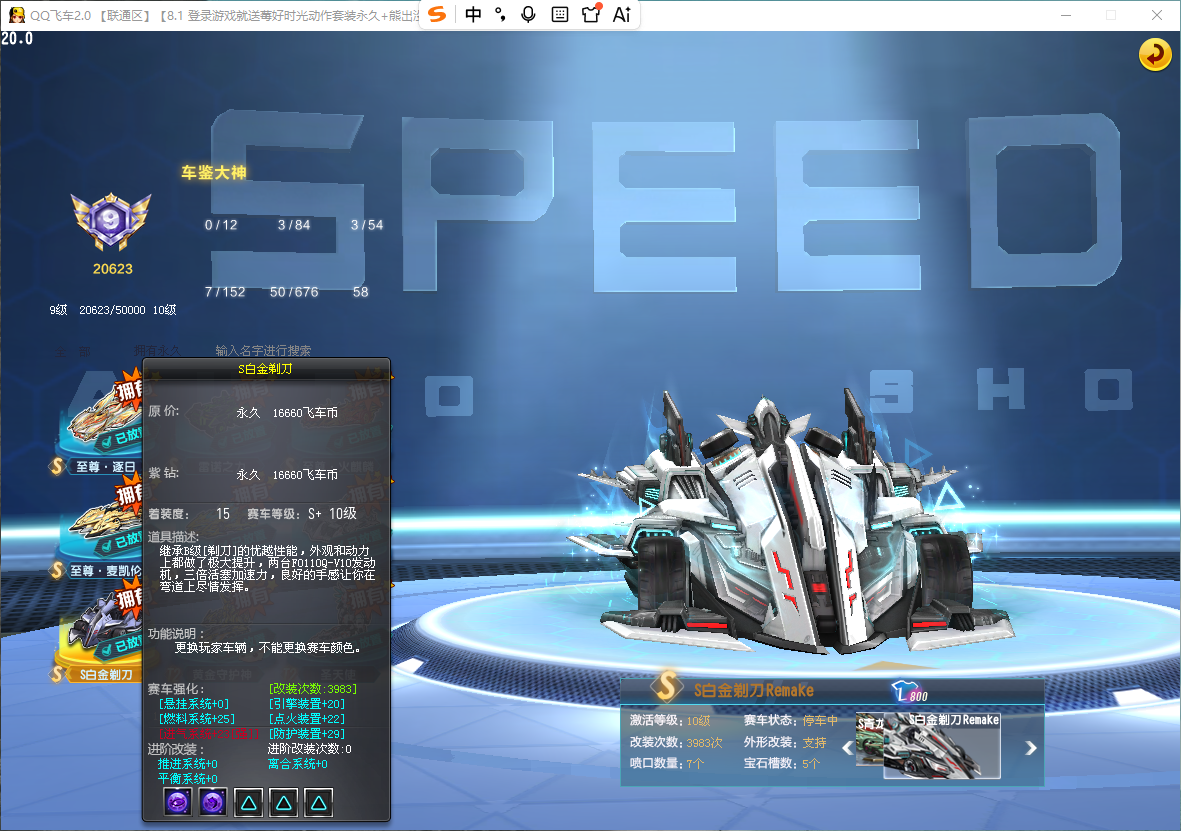
Task: Show previous skin with left chevron
Action: pos(847,748)
